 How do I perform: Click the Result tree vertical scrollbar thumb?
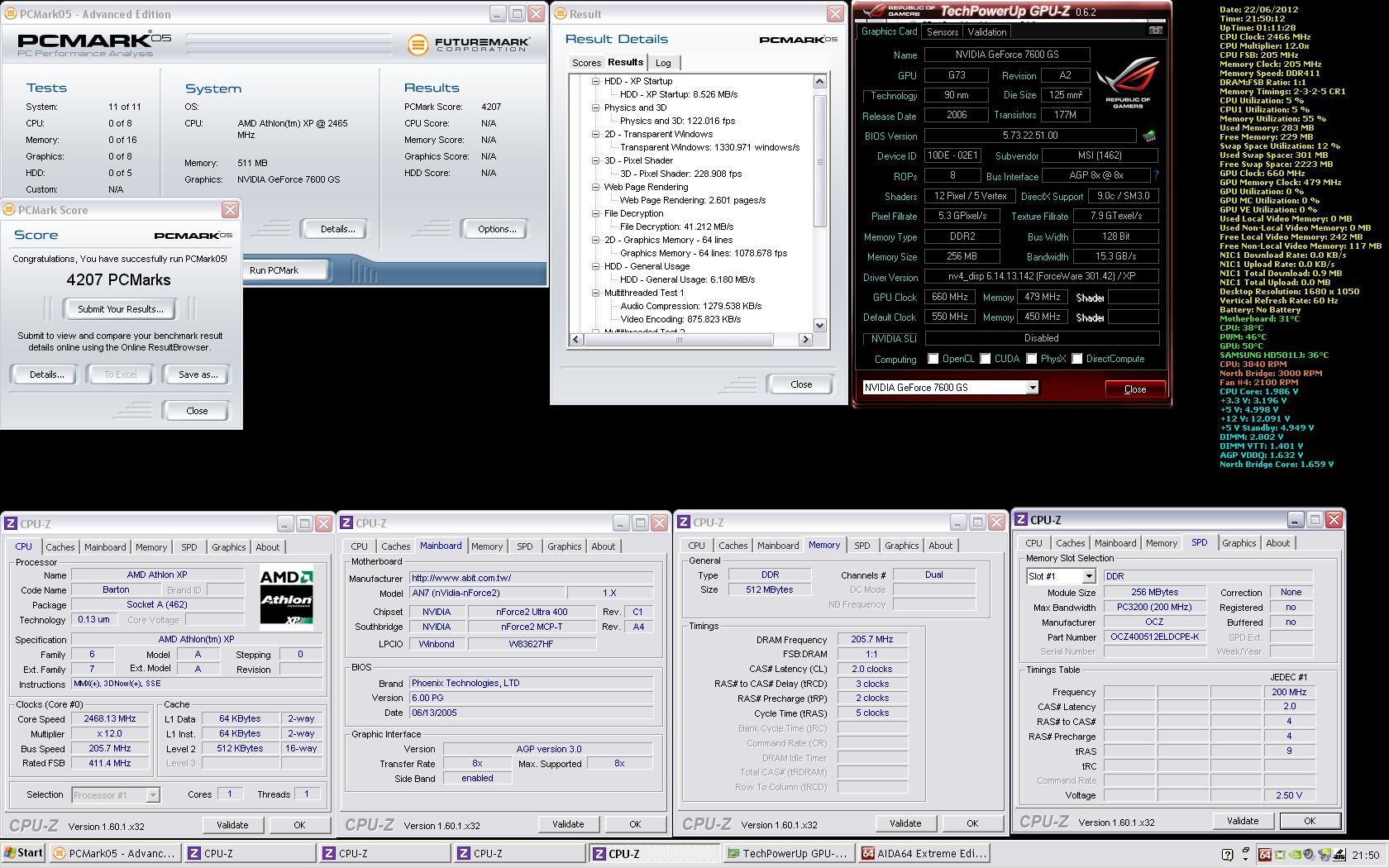(x=820, y=161)
